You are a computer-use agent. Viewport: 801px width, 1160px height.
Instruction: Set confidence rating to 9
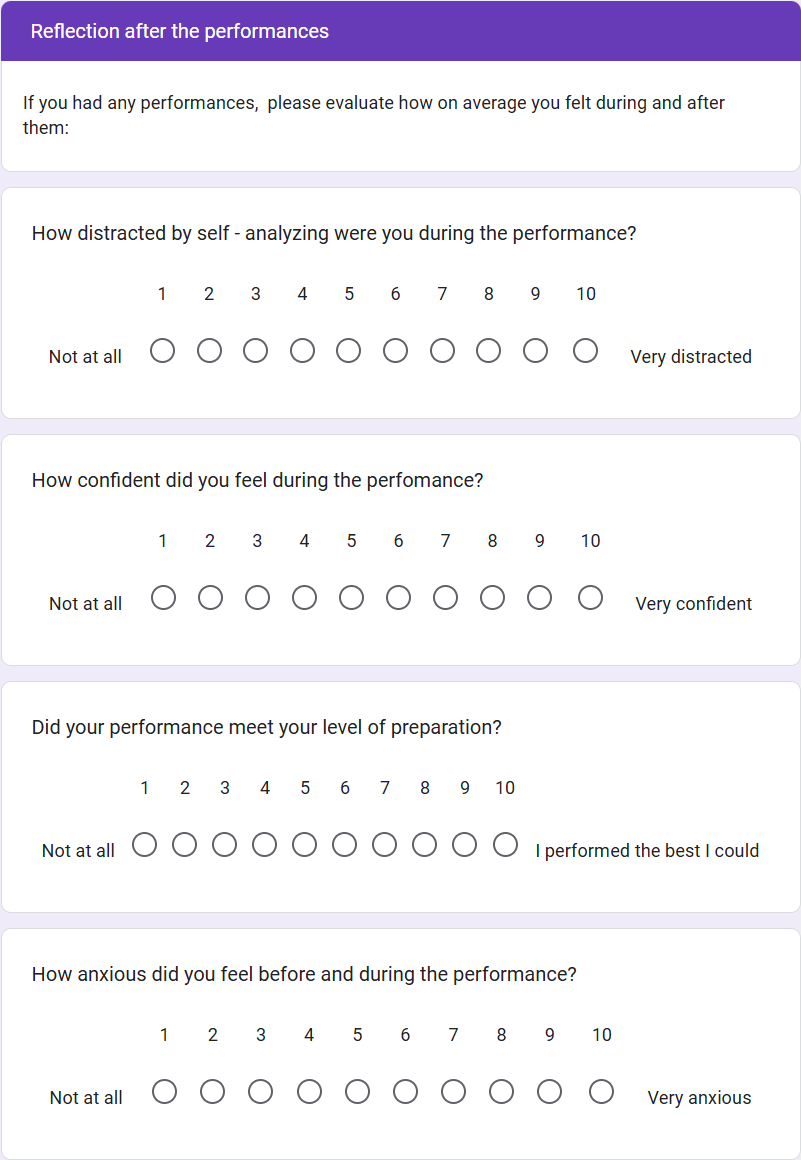539,598
